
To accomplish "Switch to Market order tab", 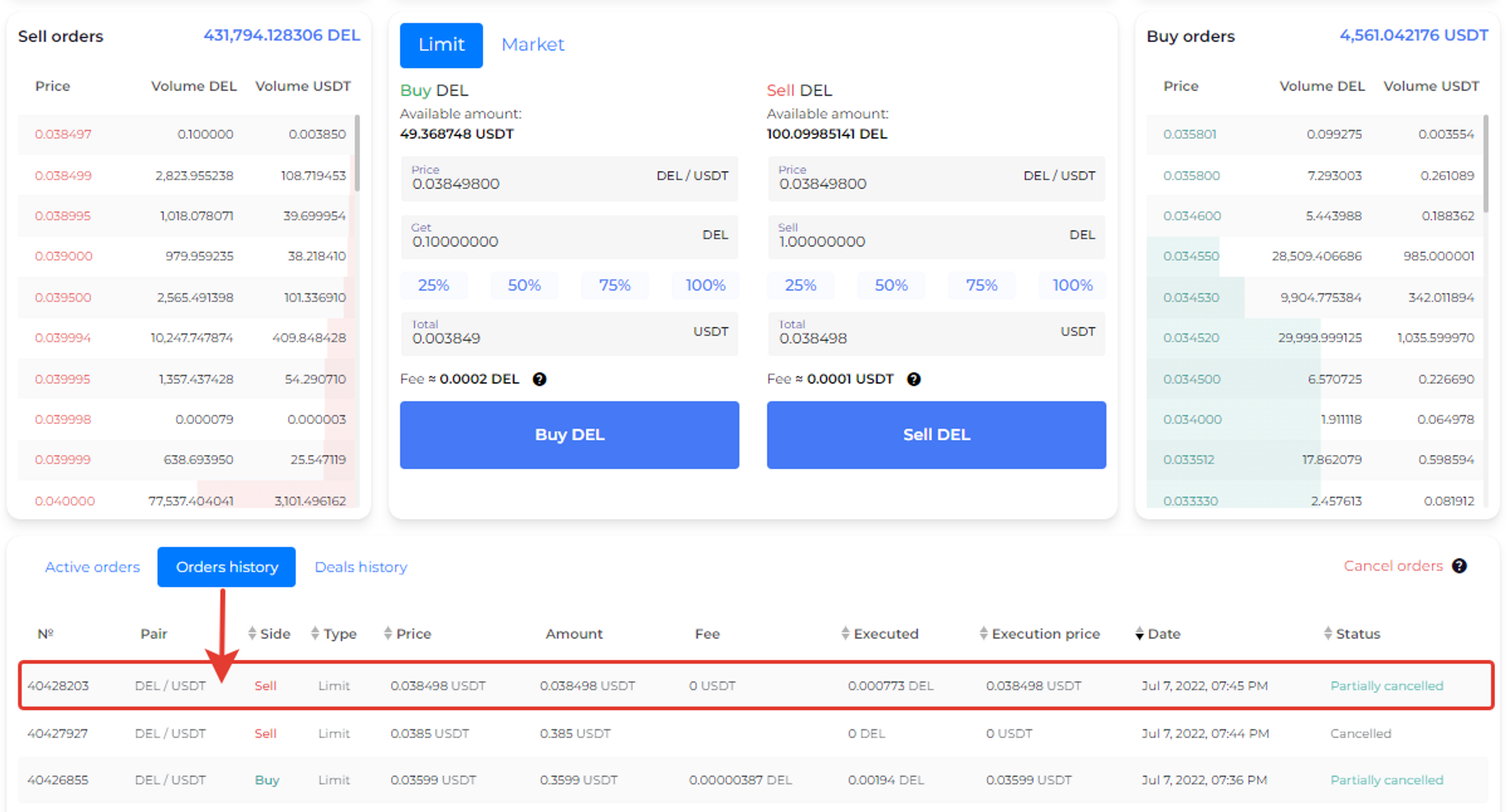I will pos(533,44).
